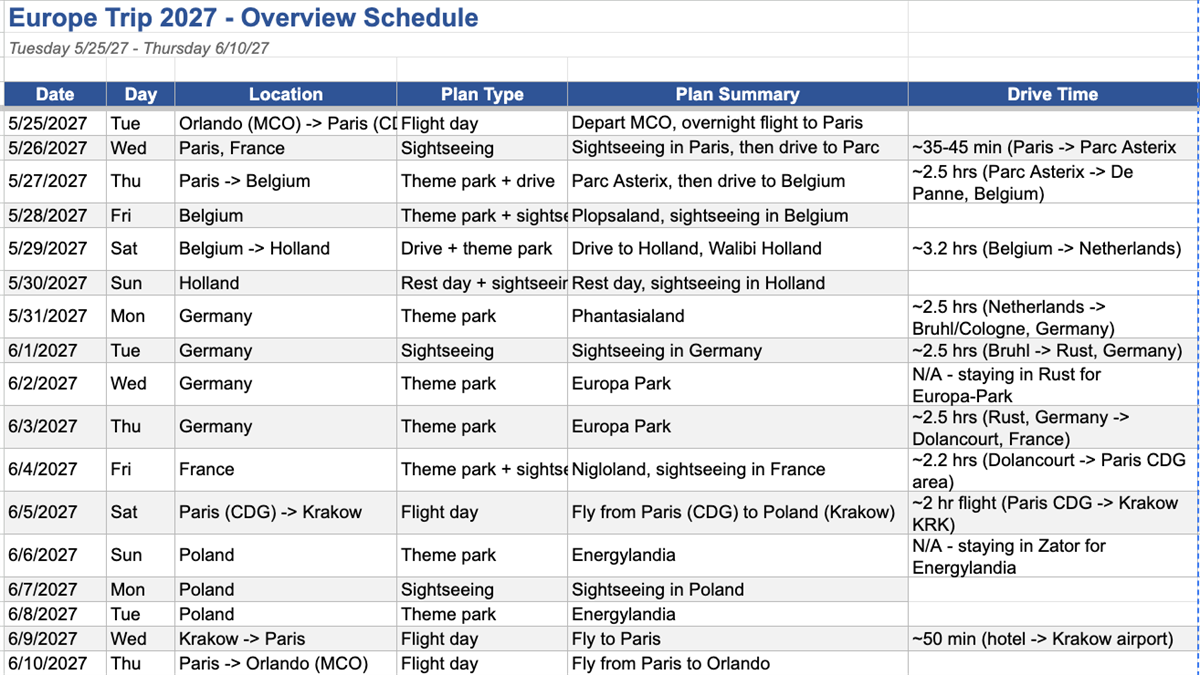
Task: Select the date range subtitle cell
Action: pos(139,48)
